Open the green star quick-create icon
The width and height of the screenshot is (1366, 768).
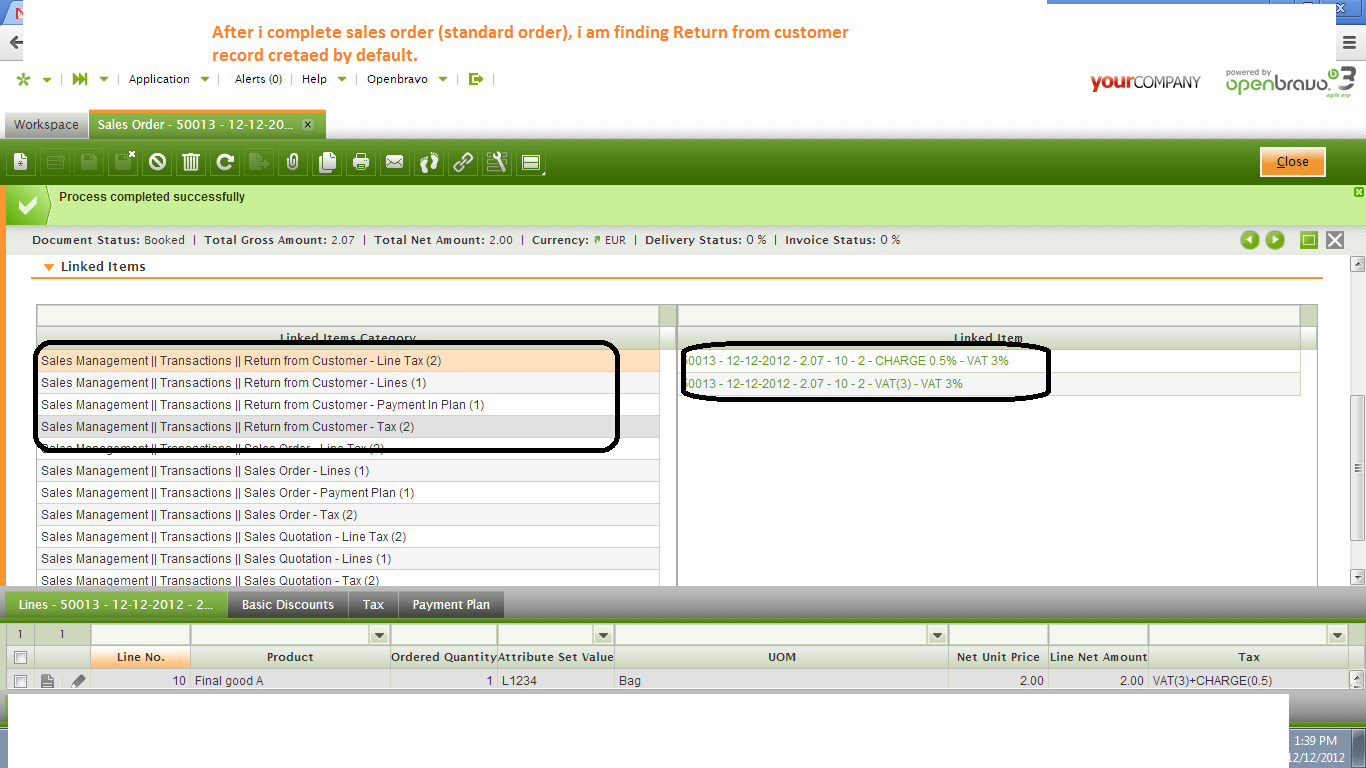click(x=24, y=79)
